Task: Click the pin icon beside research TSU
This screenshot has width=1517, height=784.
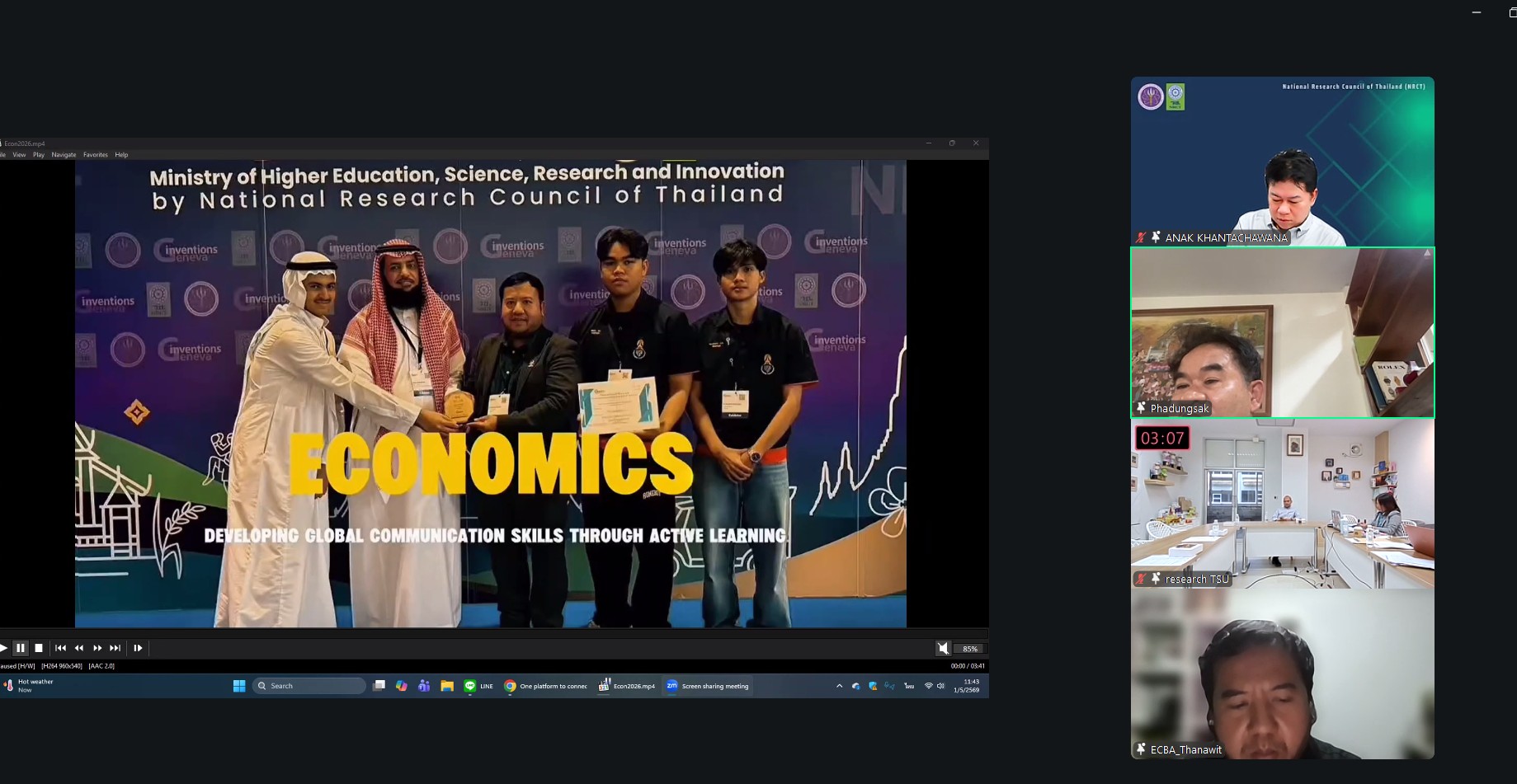Action: tap(1156, 579)
